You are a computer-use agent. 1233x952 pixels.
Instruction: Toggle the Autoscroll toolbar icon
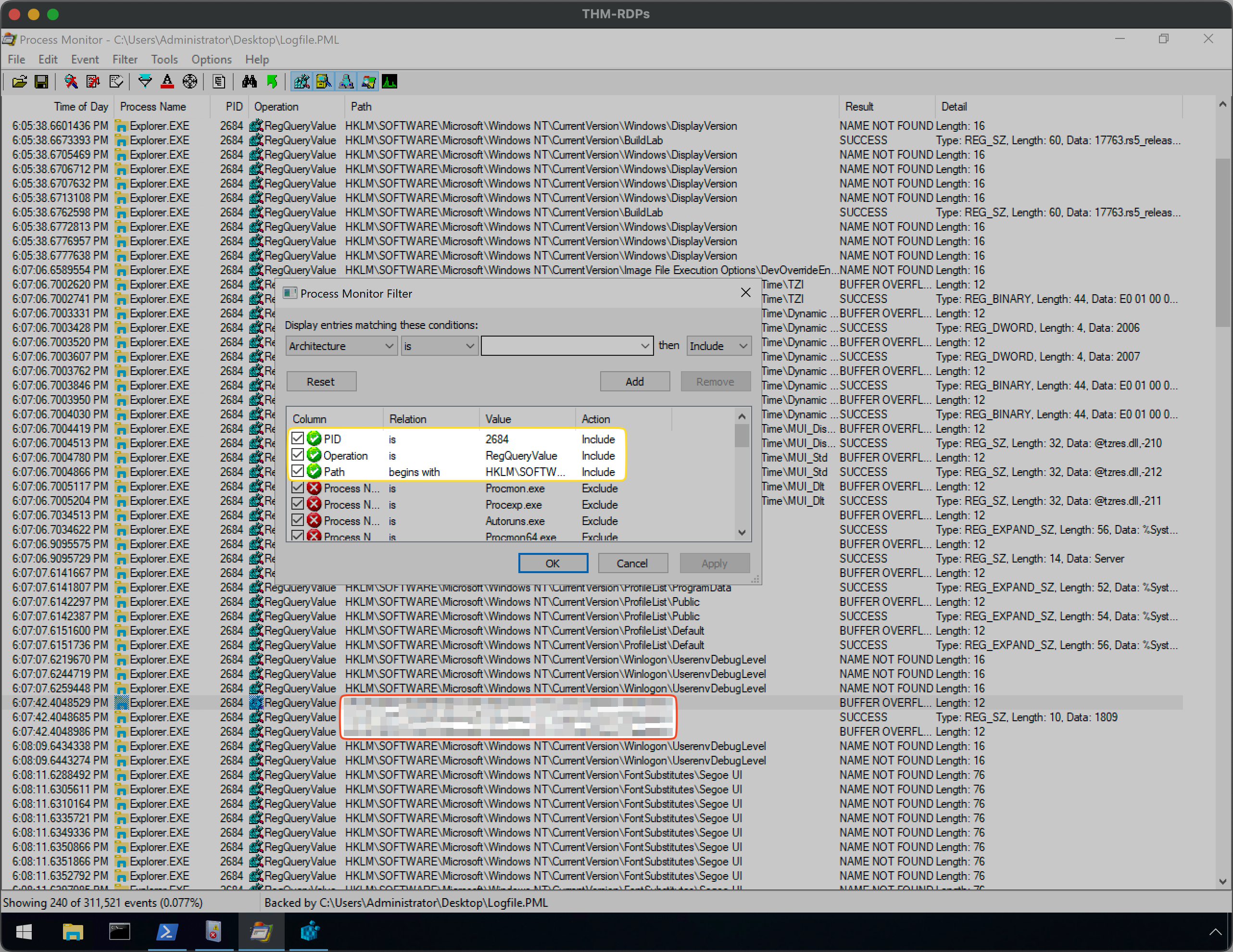tap(94, 82)
